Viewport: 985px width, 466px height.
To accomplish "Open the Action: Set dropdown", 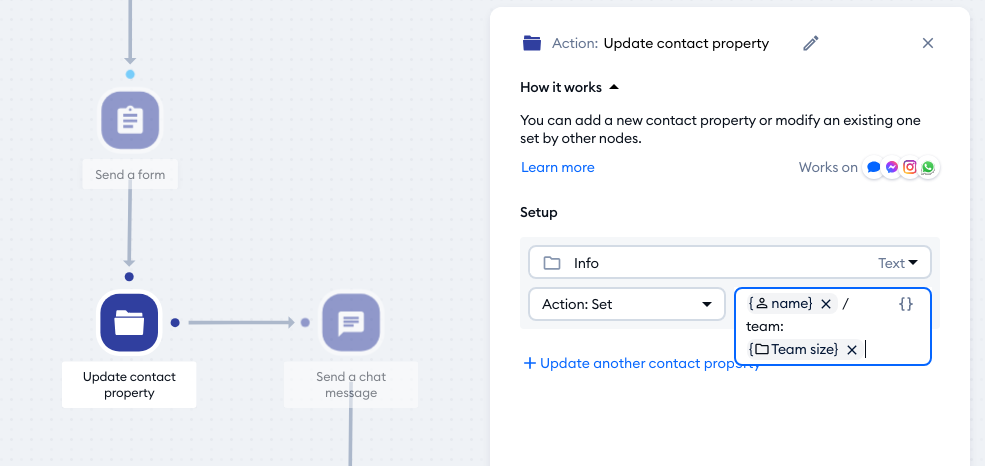I will pyautogui.click(x=626, y=304).
